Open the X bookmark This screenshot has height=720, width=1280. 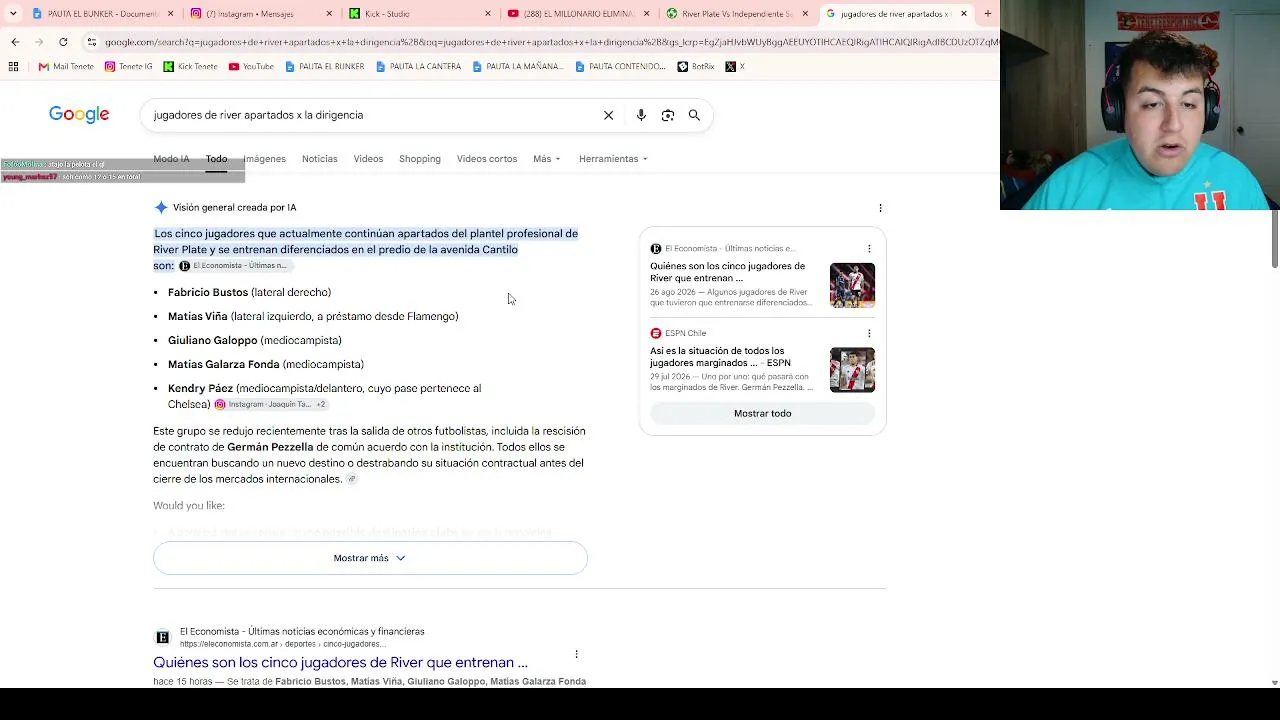pos(735,67)
